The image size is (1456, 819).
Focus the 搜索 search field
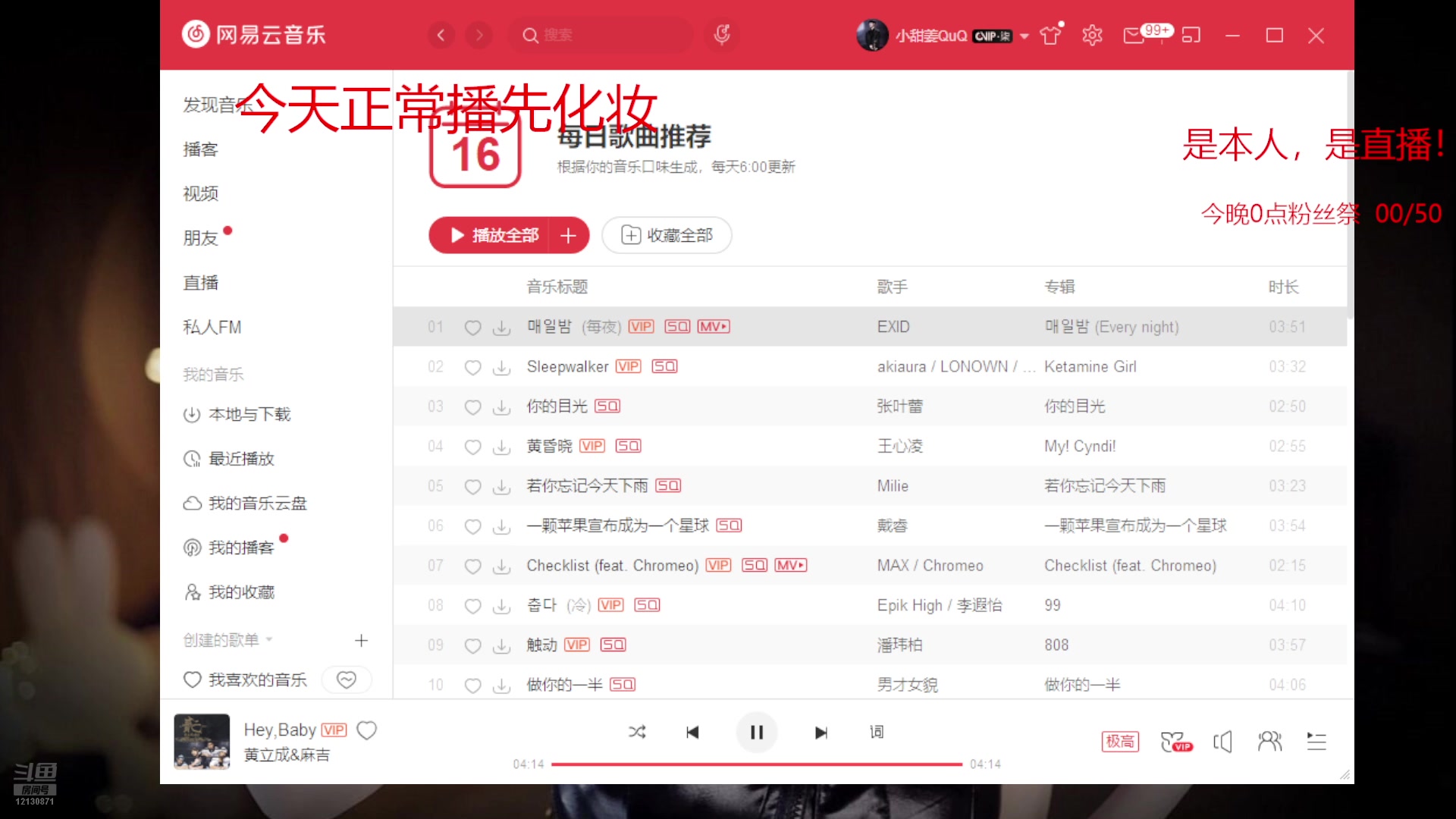[x=600, y=35]
